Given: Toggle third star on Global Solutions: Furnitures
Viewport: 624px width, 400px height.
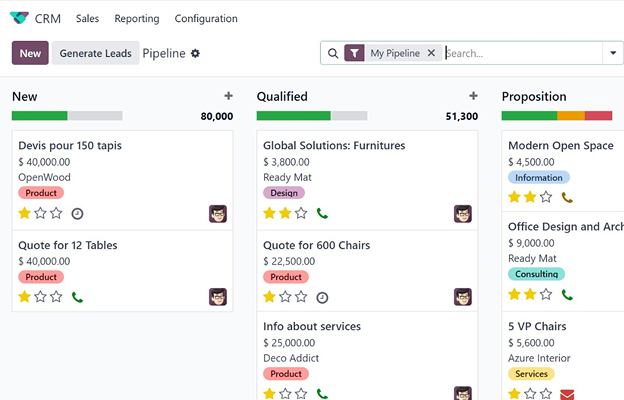Looking at the screenshot, I should (x=302, y=214).
